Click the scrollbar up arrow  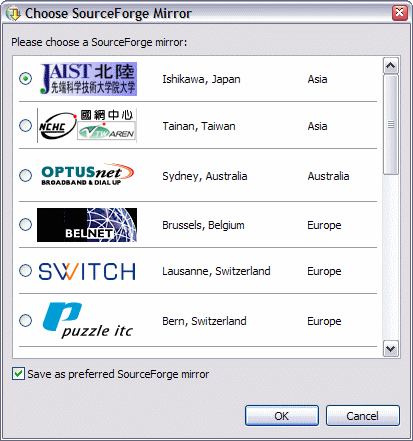pos(391,66)
